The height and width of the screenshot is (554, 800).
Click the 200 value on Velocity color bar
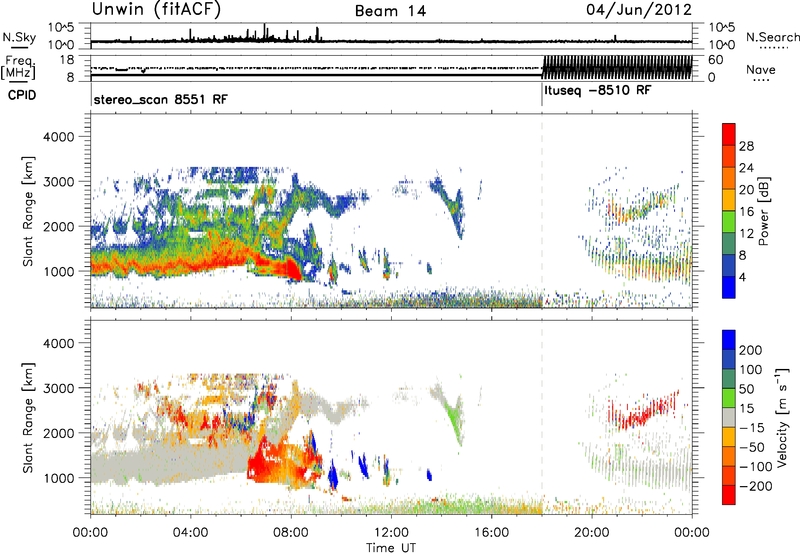click(x=751, y=350)
